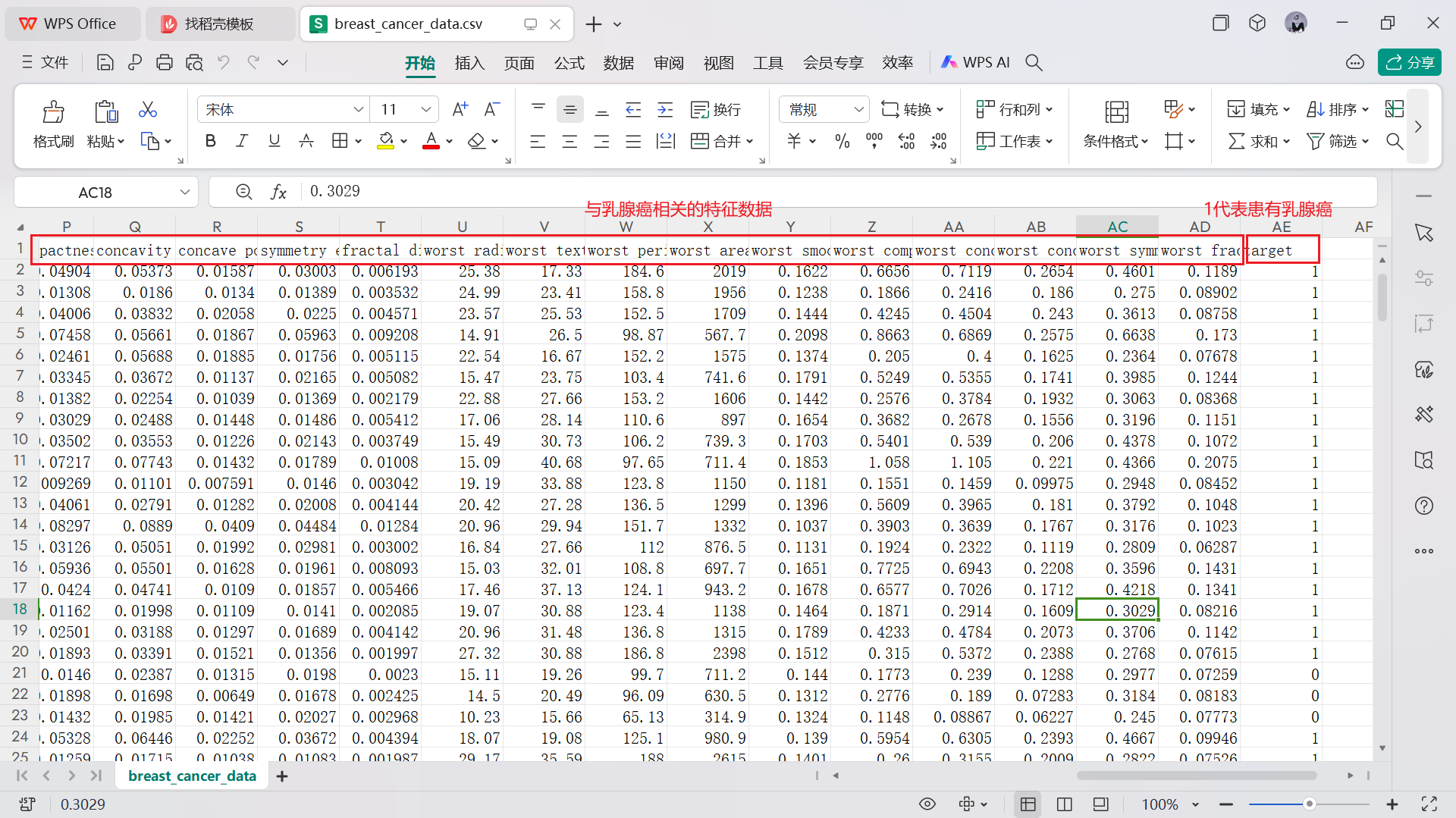Click the Save icon in the quick toolbar
The image size is (1456, 818).
coord(105,63)
